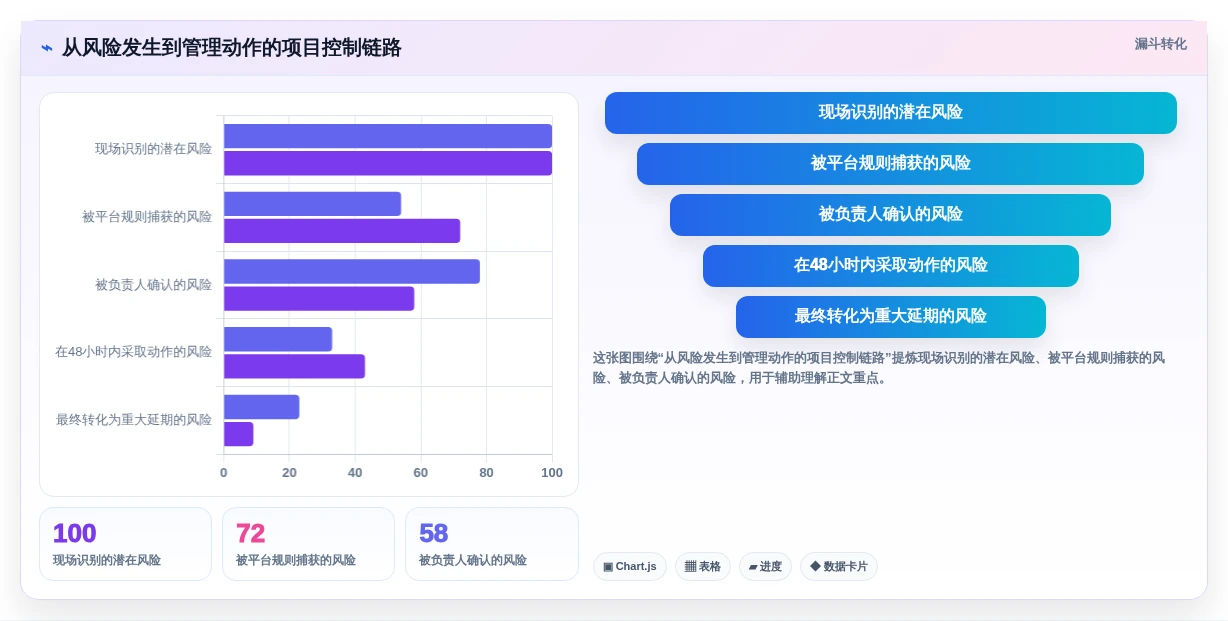
Task: Click the 进度 tag chip
Action: pos(765,567)
